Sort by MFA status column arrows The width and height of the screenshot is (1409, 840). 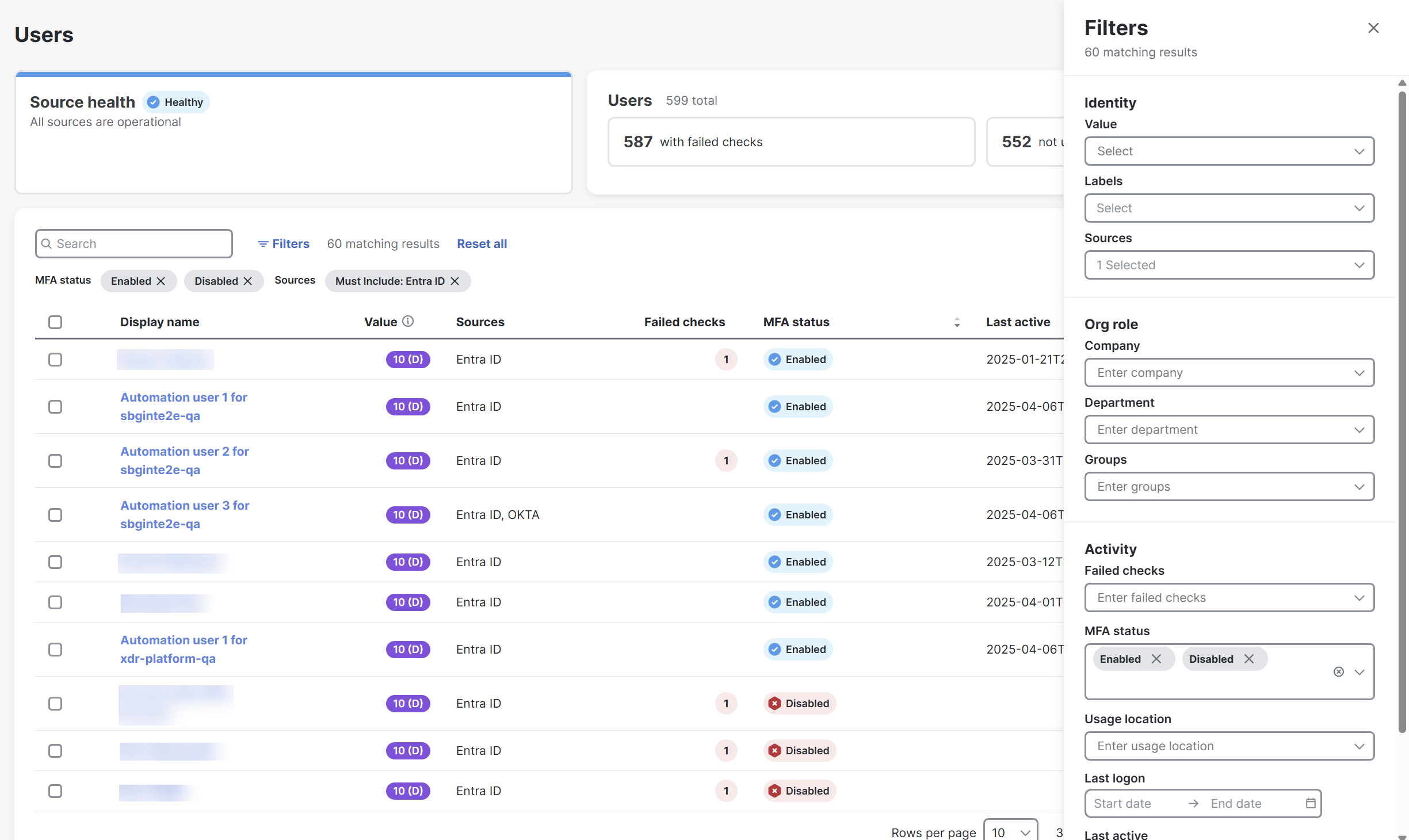coord(957,322)
